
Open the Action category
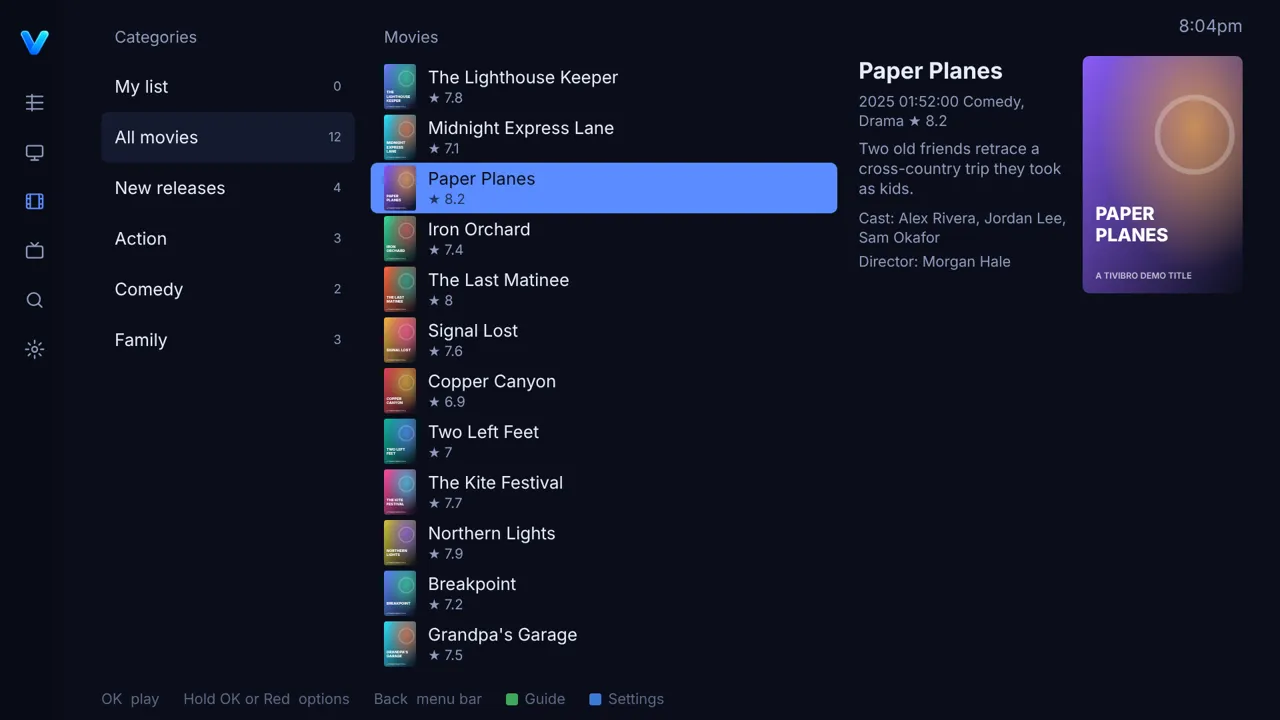[x=228, y=239]
